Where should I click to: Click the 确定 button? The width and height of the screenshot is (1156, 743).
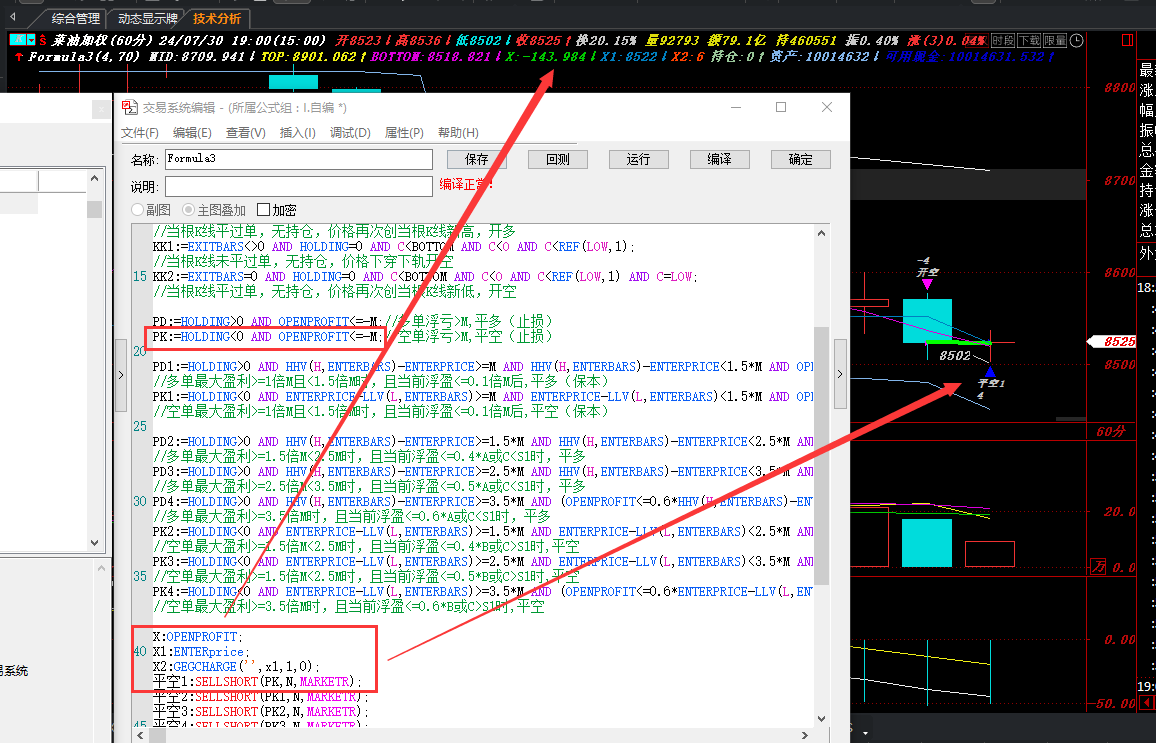click(801, 159)
